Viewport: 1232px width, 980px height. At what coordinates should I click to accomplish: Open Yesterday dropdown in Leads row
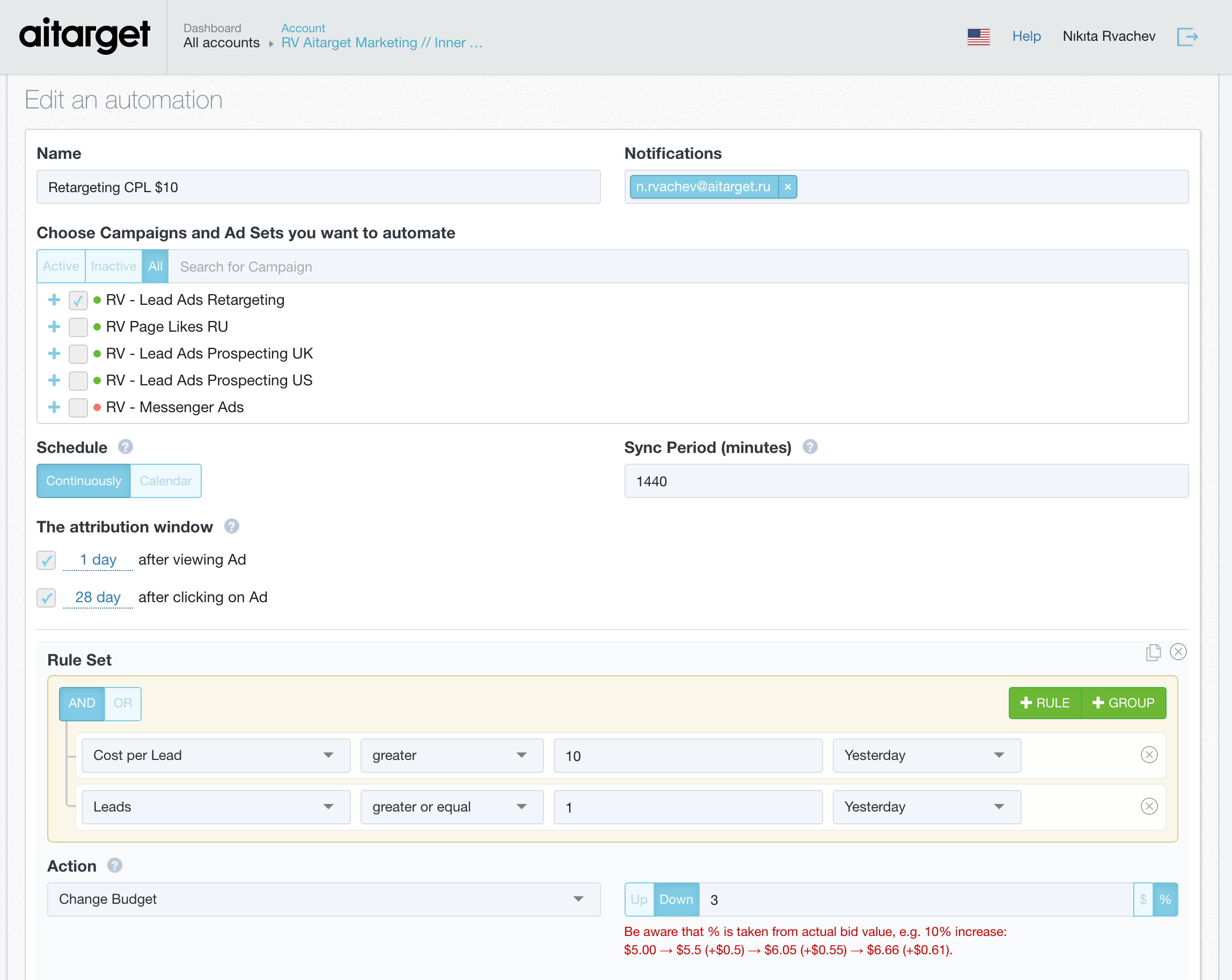(927, 807)
